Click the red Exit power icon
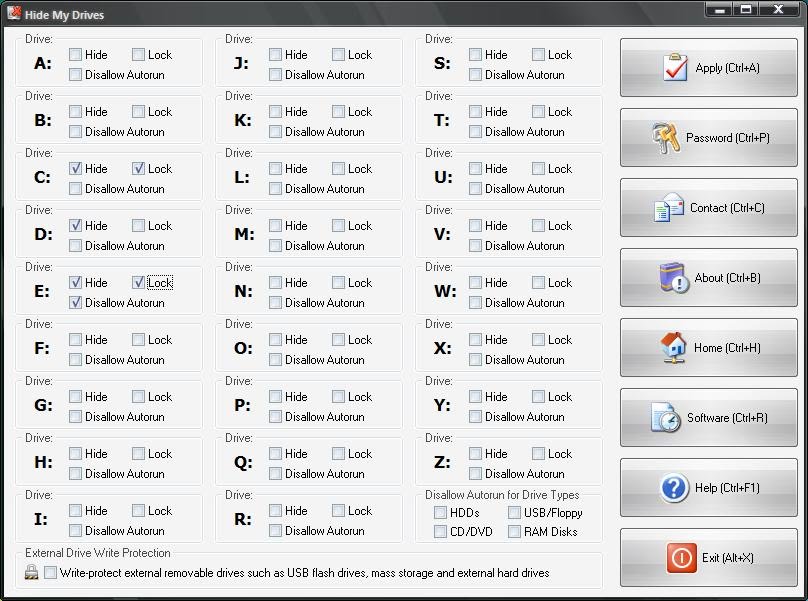 [x=681, y=558]
